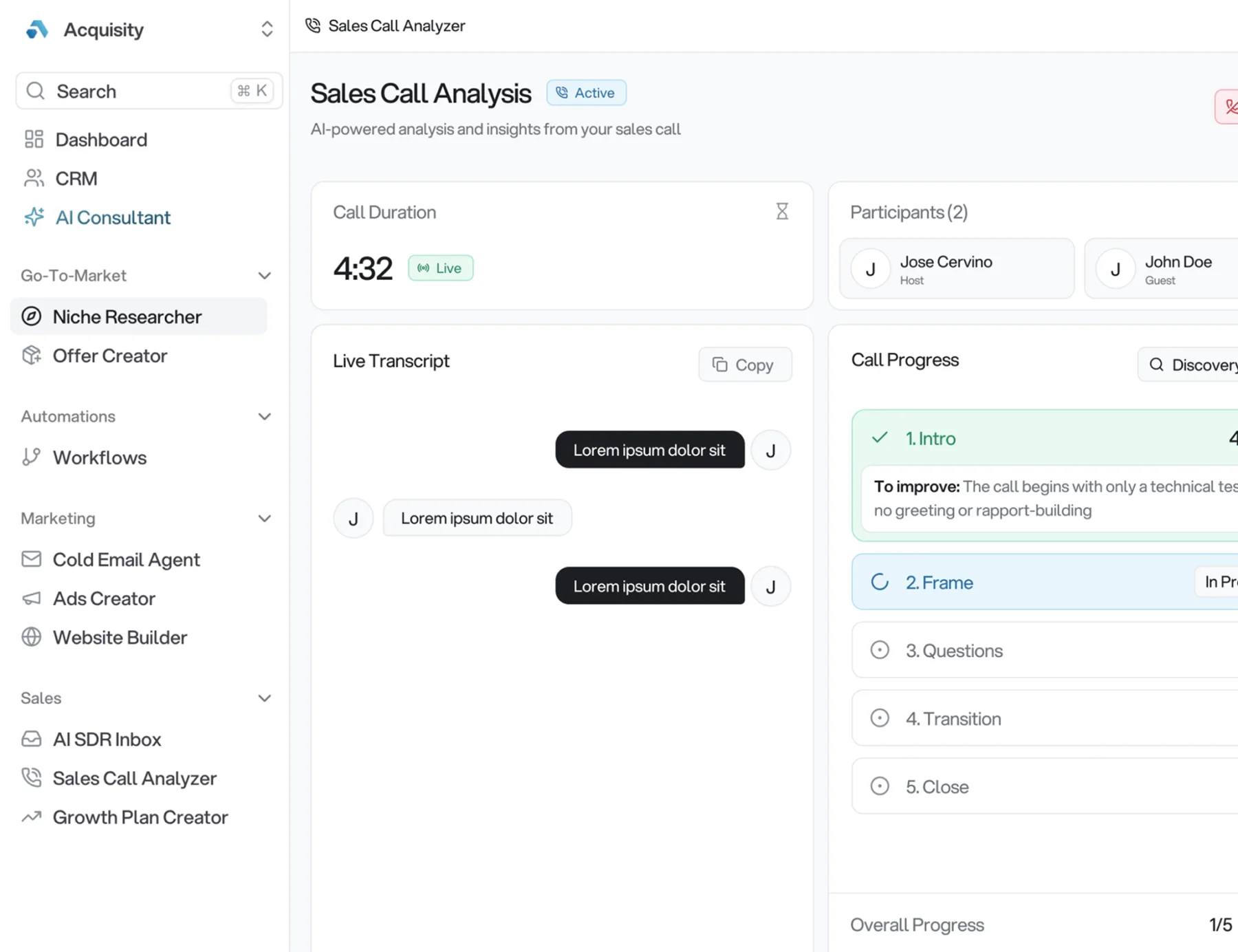
Task: Select the Website Builder globe icon
Action: (32, 637)
